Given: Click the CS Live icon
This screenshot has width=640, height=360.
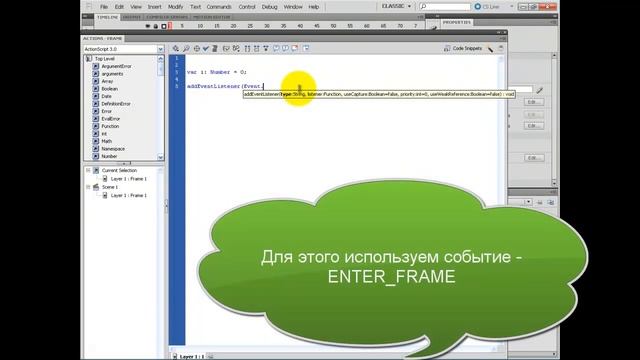Looking at the screenshot, I should (478, 7).
